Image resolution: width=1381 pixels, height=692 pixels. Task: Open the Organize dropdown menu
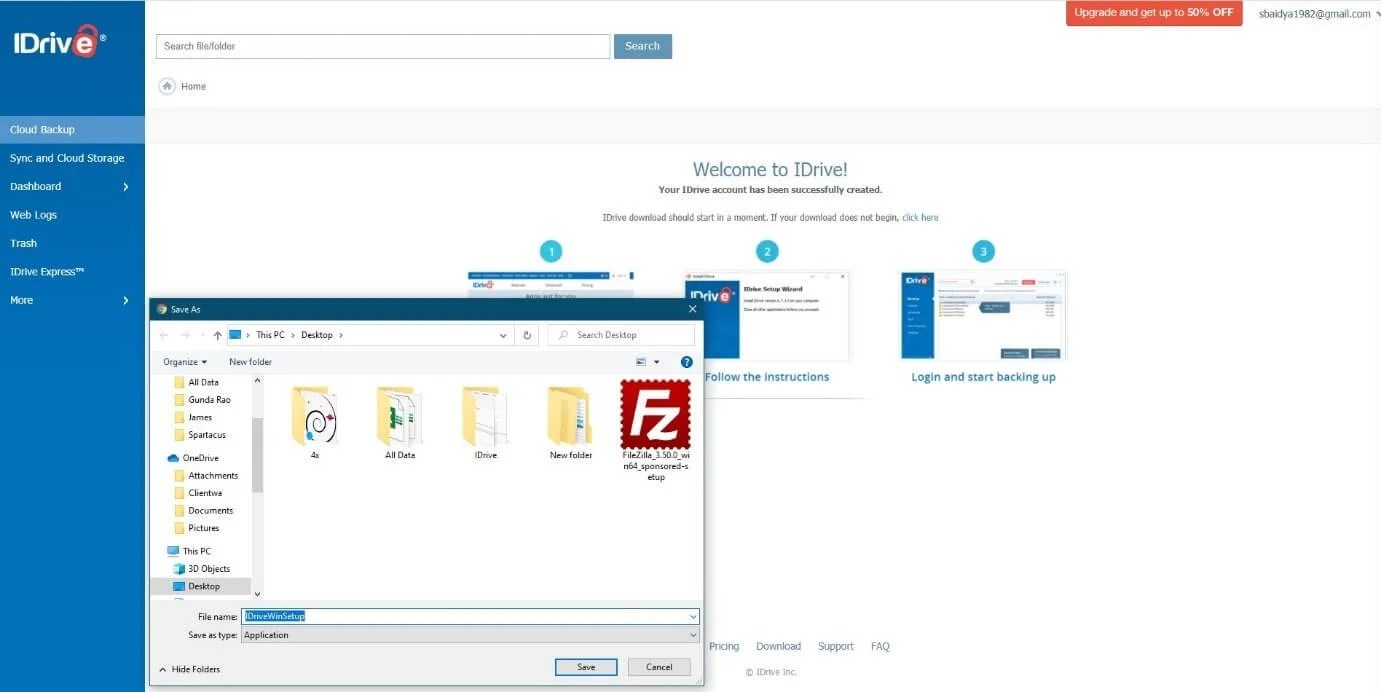tap(184, 361)
